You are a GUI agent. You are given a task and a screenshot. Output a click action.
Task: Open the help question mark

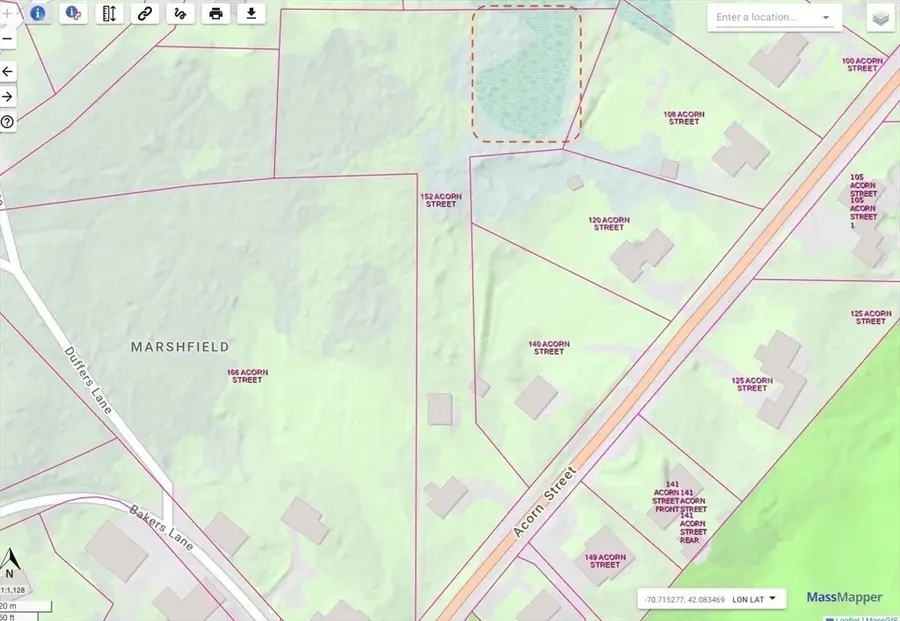pos(8,122)
